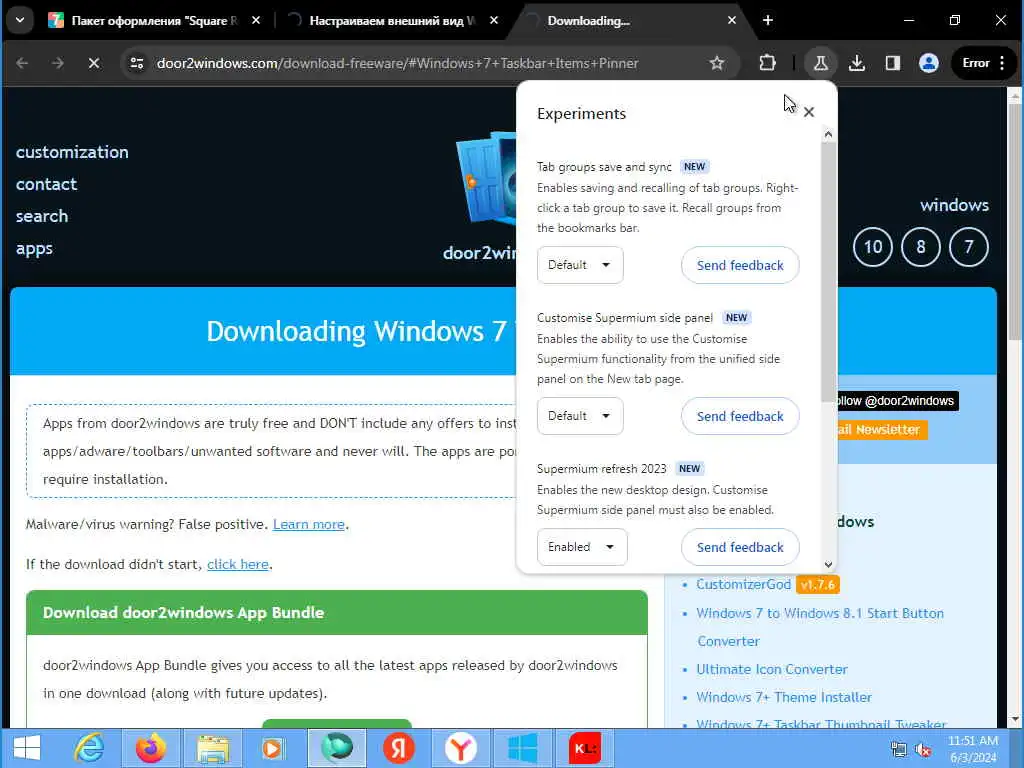Open Tab groups save and sync dropdown
The width and height of the screenshot is (1024, 768).
pyautogui.click(x=580, y=265)
